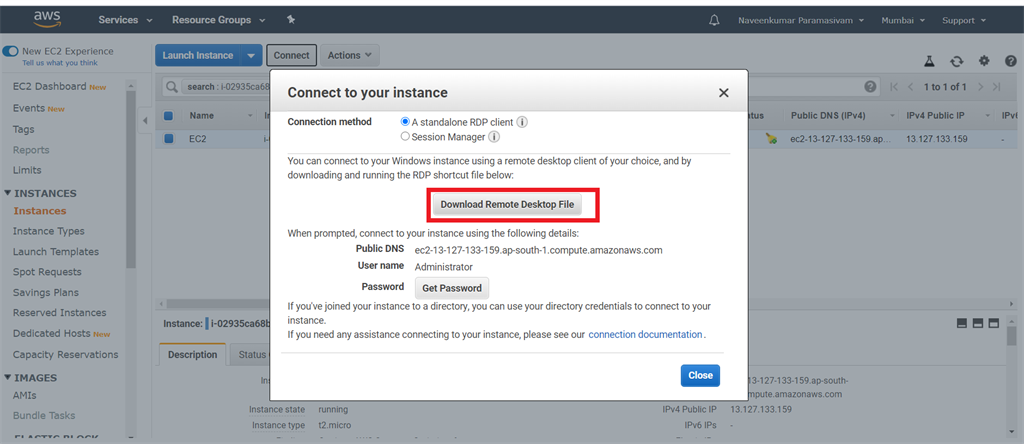Click info icon beside standalone RDP client

[x=522, y=122]
